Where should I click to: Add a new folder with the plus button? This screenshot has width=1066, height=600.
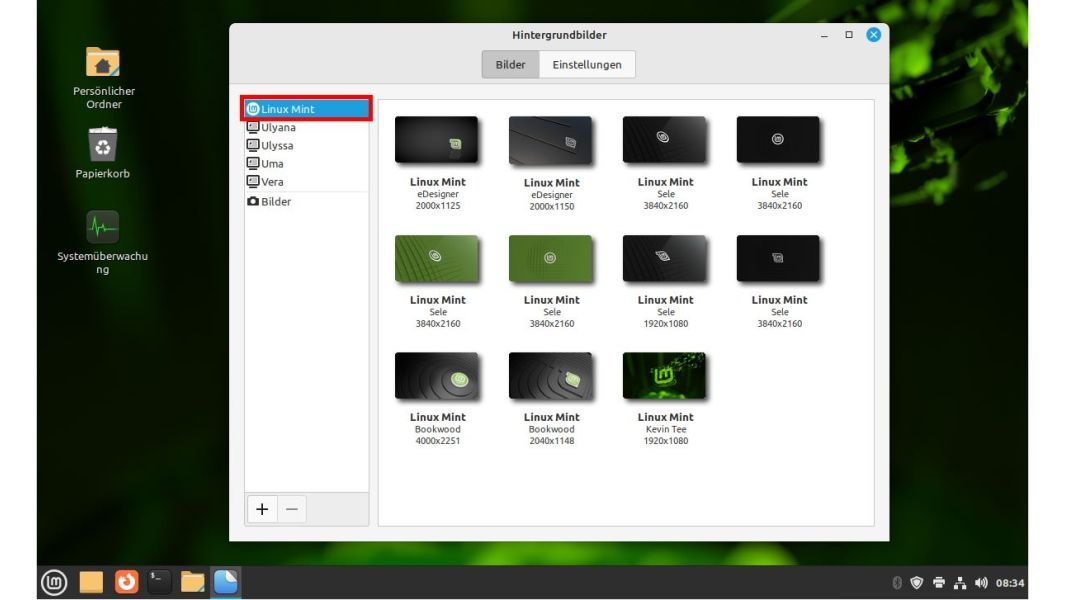(262, 509)
